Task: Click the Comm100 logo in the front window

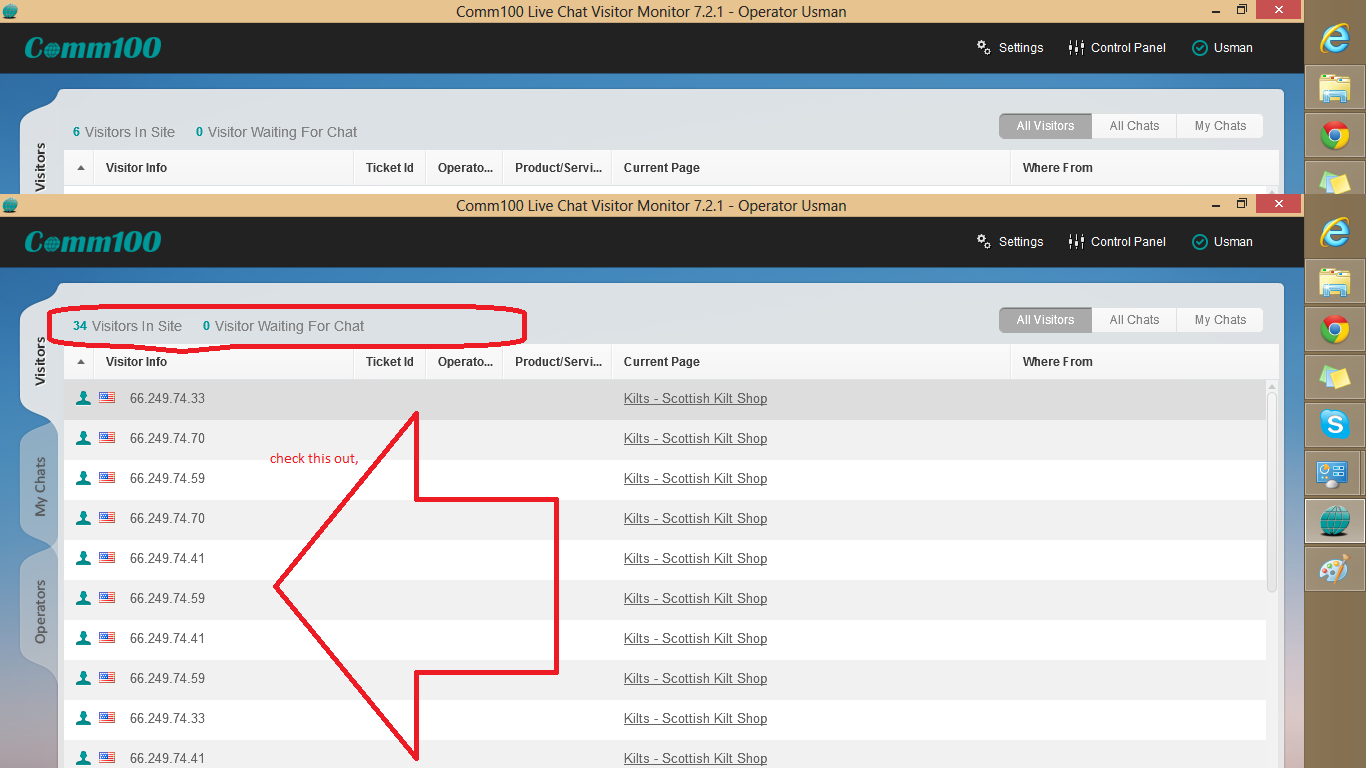Action: 93,242
